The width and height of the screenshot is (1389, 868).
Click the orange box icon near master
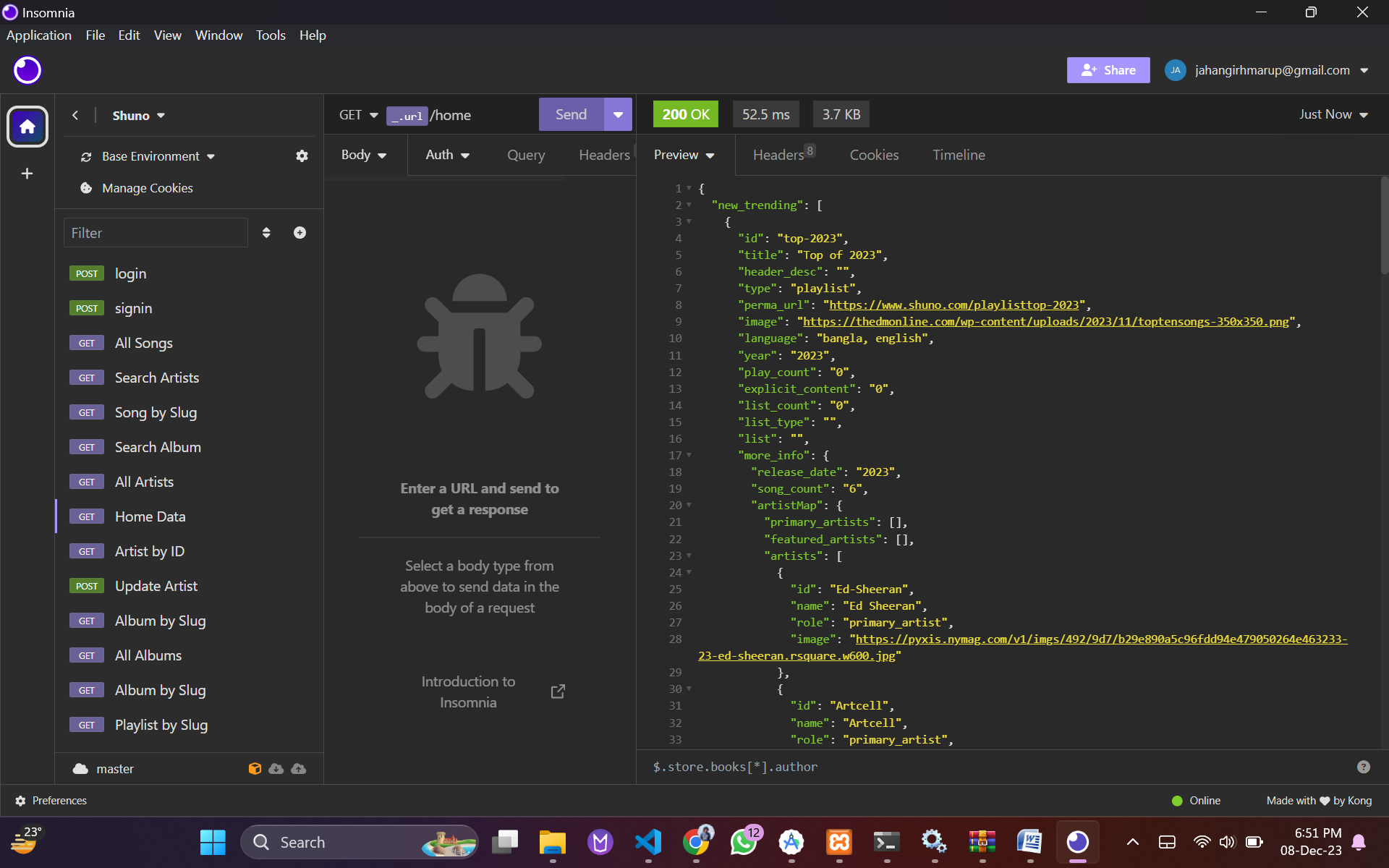point(255,769)
